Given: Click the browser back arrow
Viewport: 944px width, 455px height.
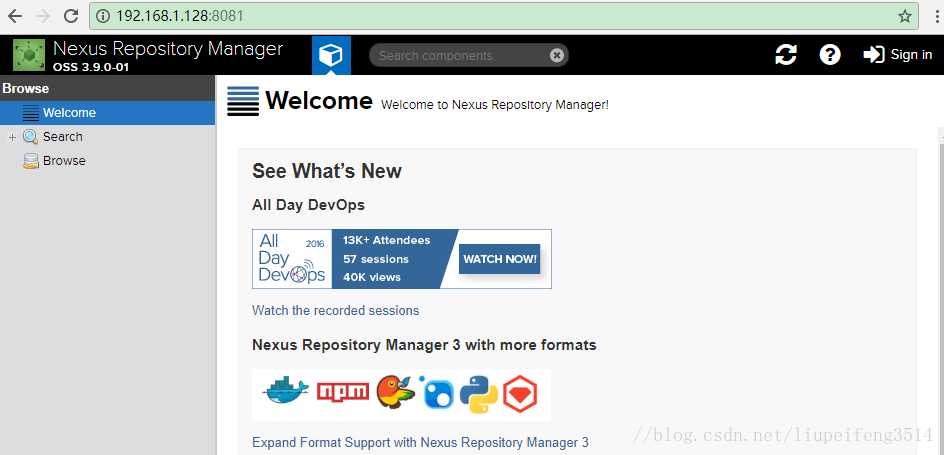Looking at the screenshot, I should 15,16.
